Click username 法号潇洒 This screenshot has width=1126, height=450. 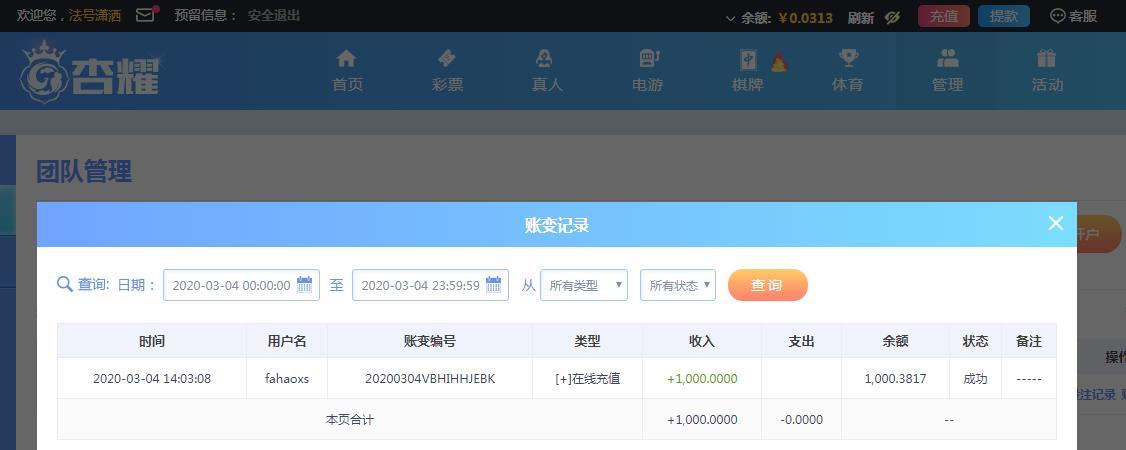(x=95, y=15)
